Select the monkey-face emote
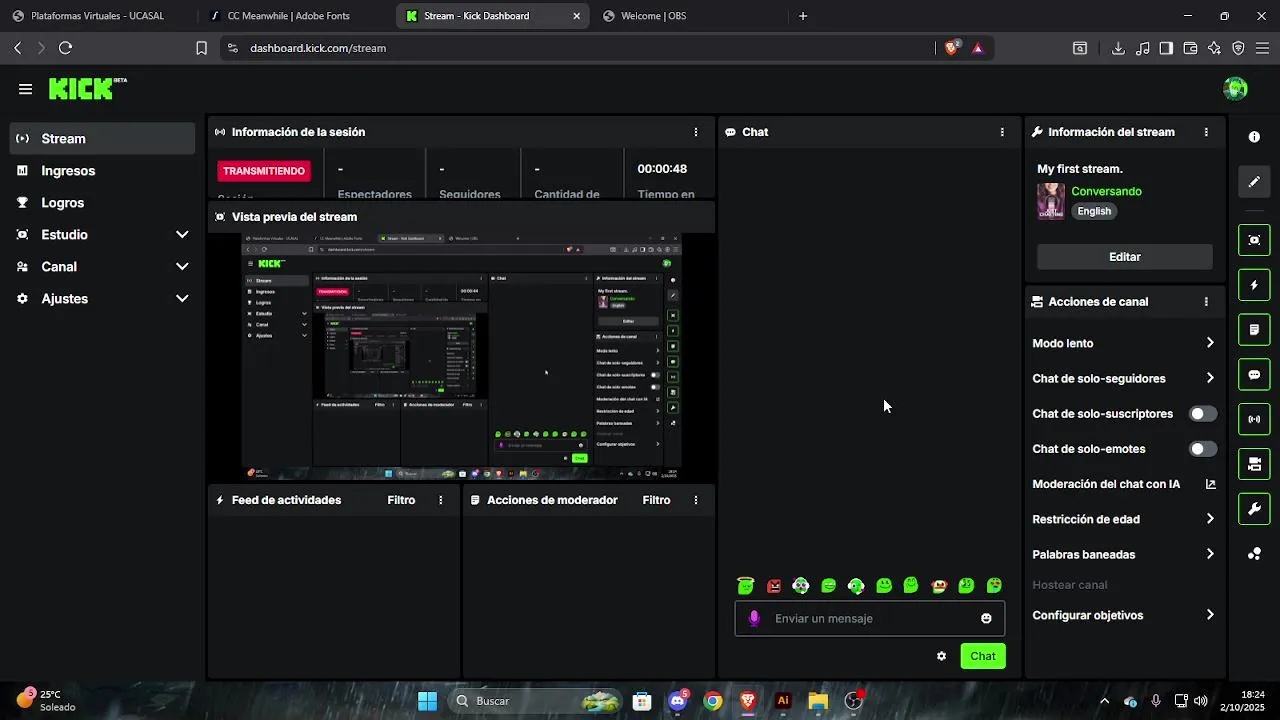This screenshot has width=1280, height=720. (x=939, y=586)
